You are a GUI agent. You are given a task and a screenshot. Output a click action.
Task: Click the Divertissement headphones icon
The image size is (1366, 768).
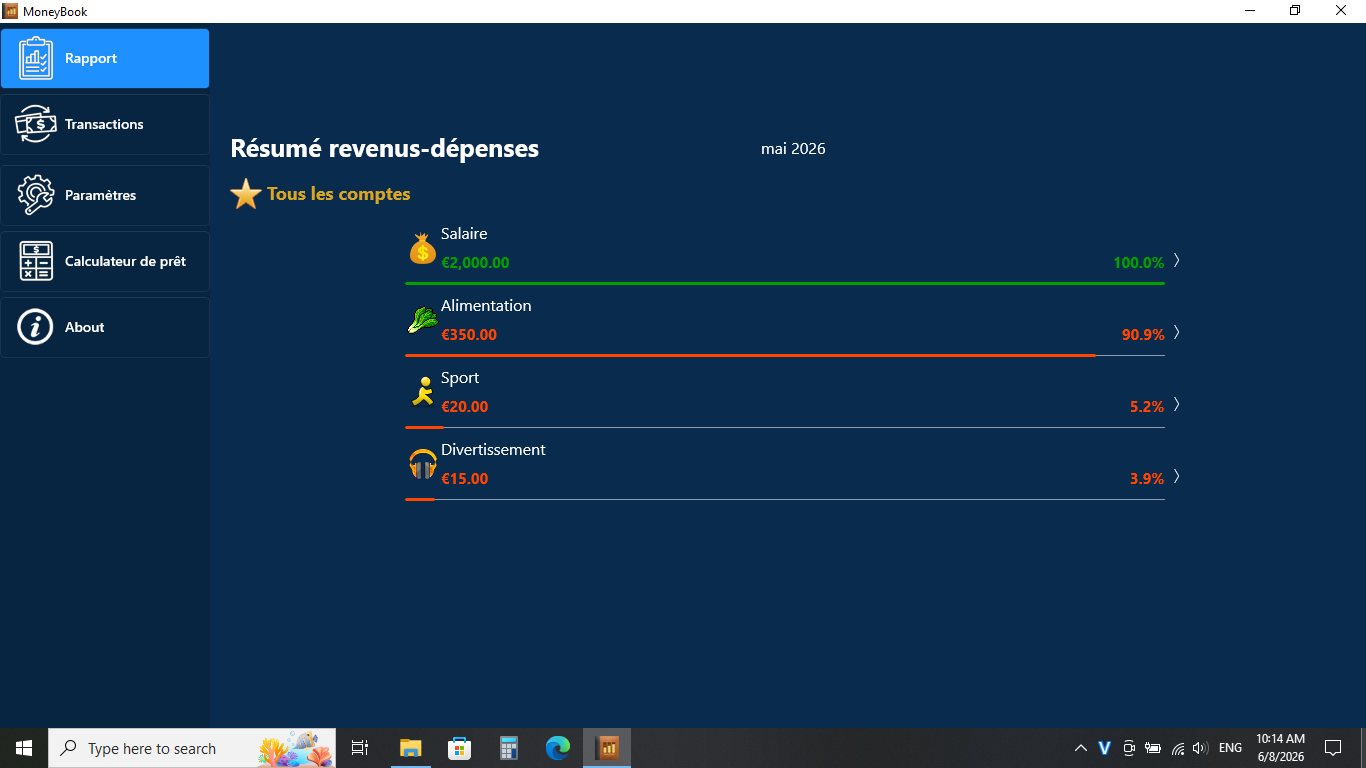[423, 464]
